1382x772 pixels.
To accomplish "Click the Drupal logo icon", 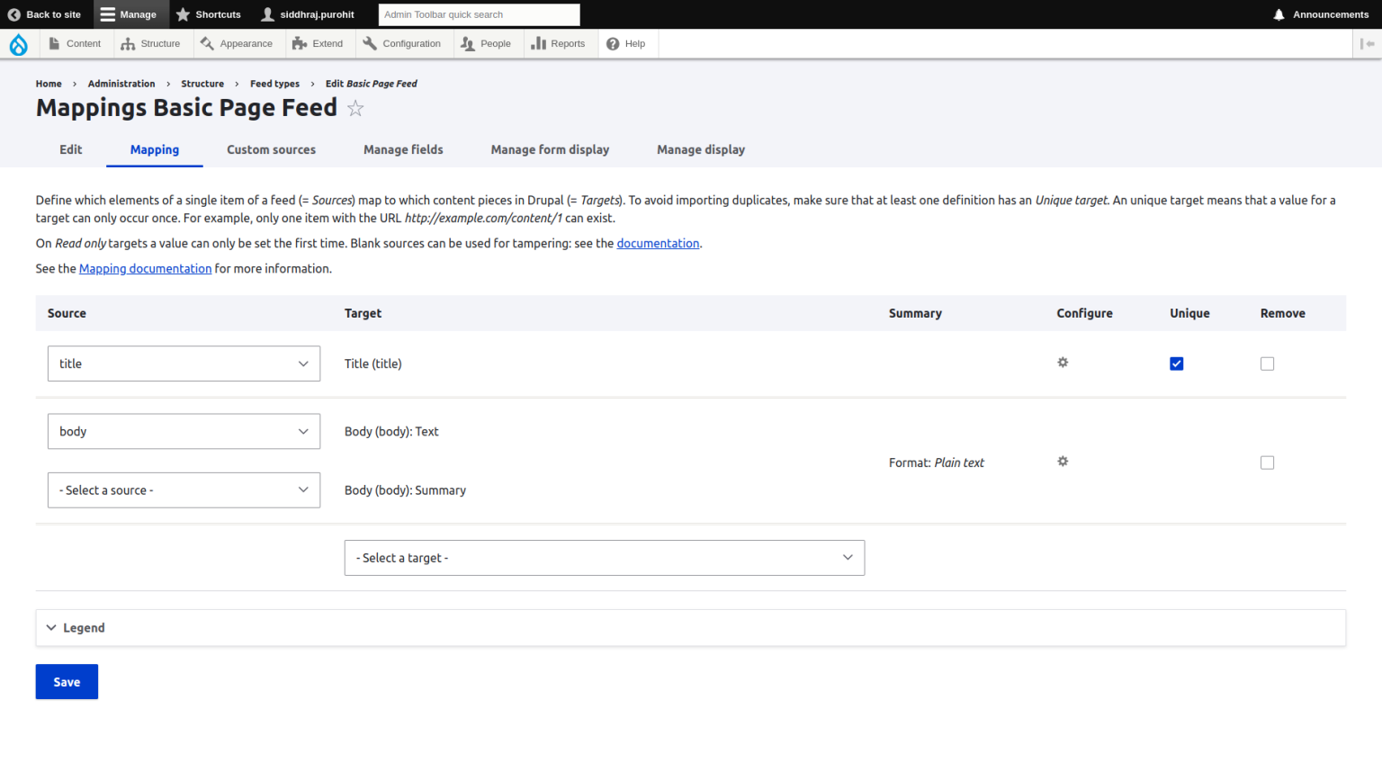I will point(18,43).
